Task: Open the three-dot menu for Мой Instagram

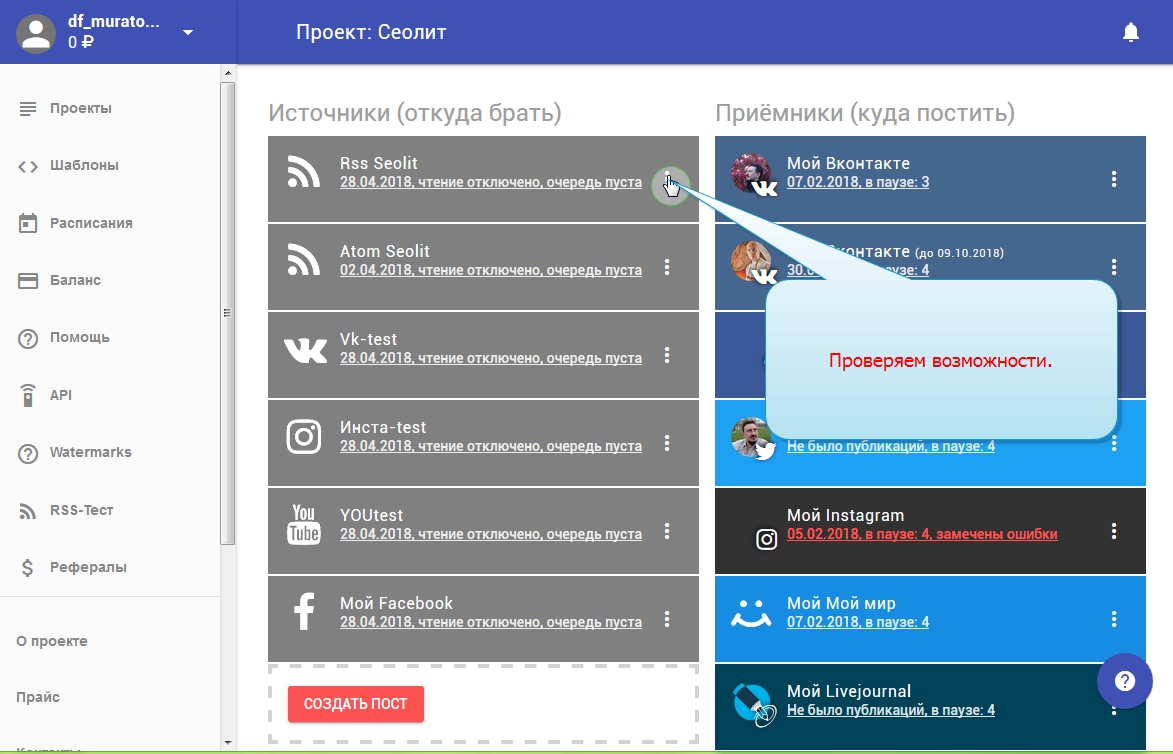Action: [1114, 531]
